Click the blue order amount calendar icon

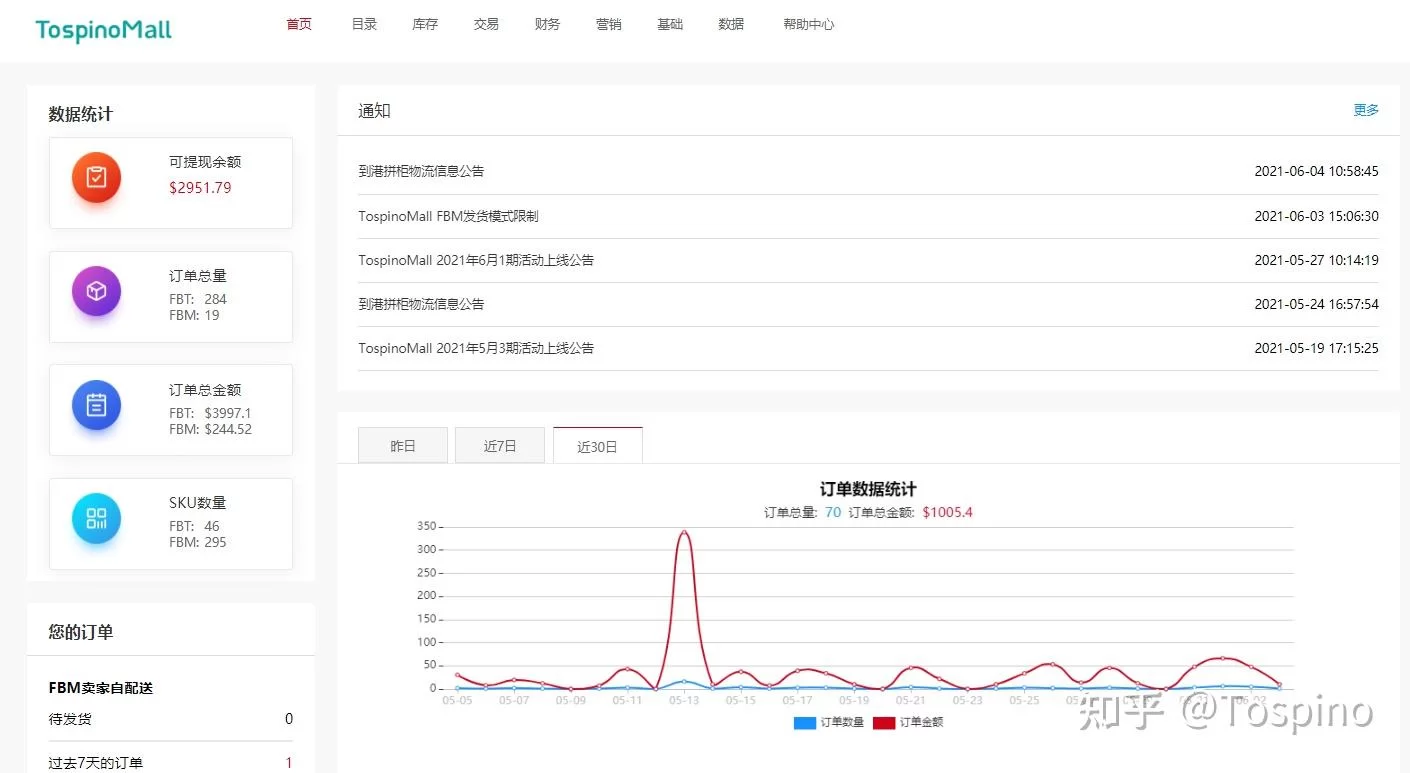96,405
